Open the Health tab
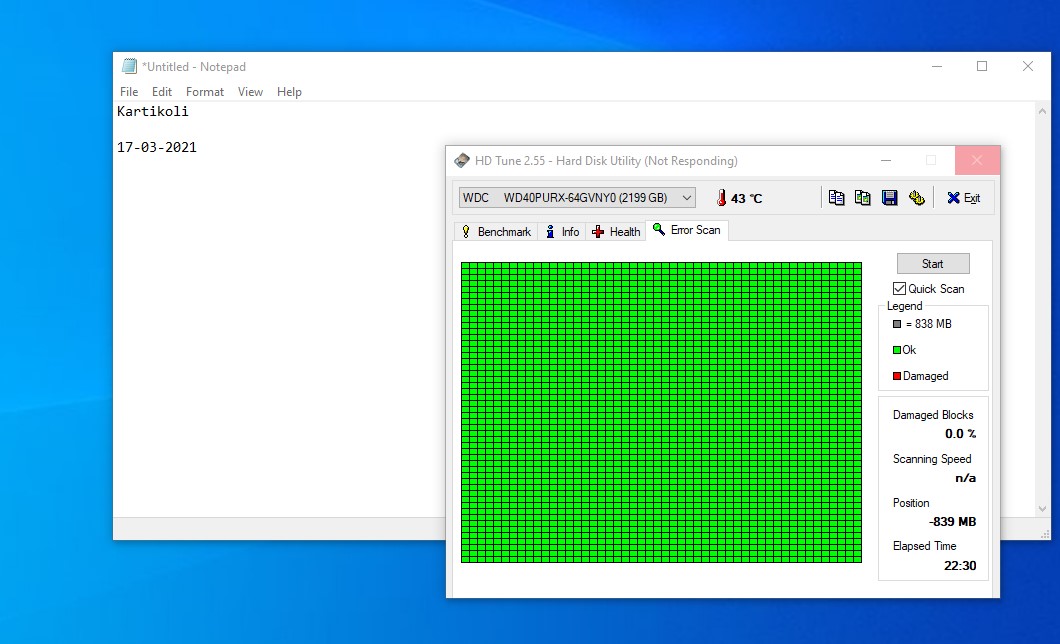The width and height of the screenshot is (1060, 644). [616, 232]
